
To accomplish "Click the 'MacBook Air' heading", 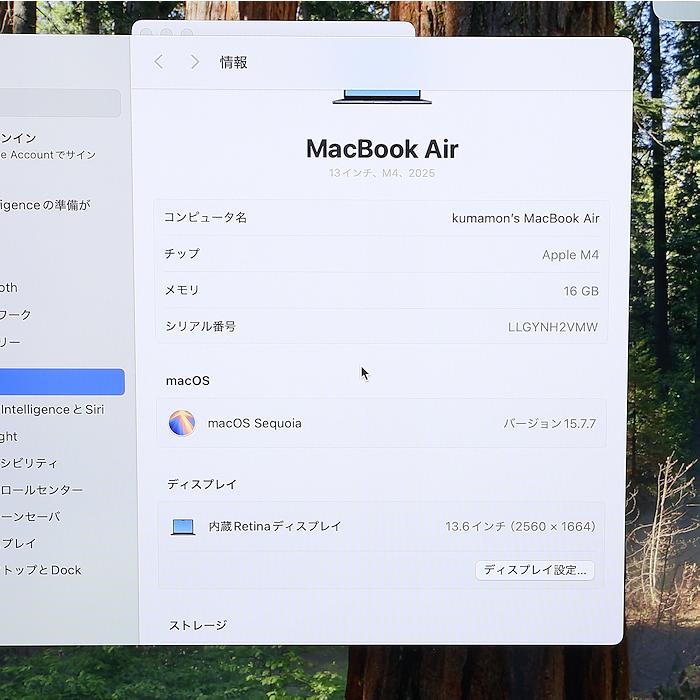I will pos(382,149).
